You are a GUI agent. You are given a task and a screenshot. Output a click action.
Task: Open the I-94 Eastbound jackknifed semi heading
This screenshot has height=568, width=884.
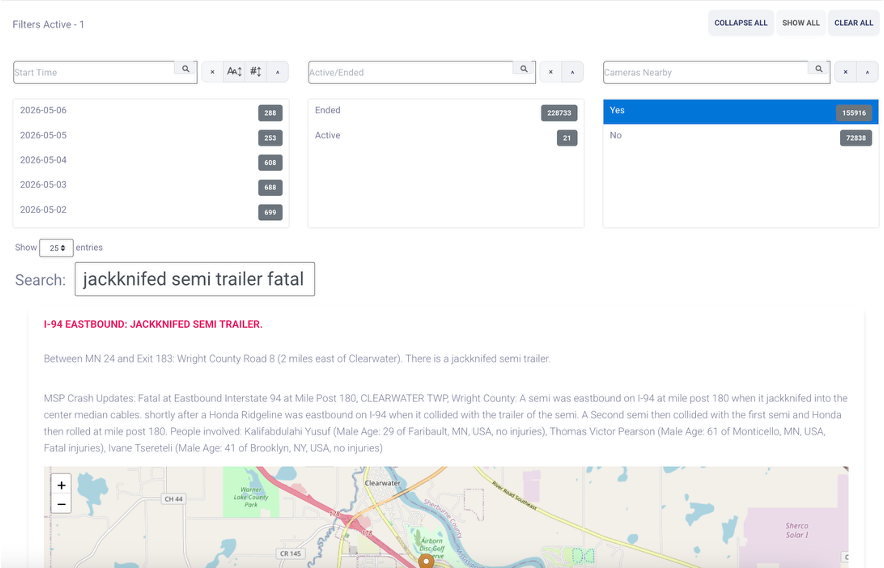(x=153, y=324)
